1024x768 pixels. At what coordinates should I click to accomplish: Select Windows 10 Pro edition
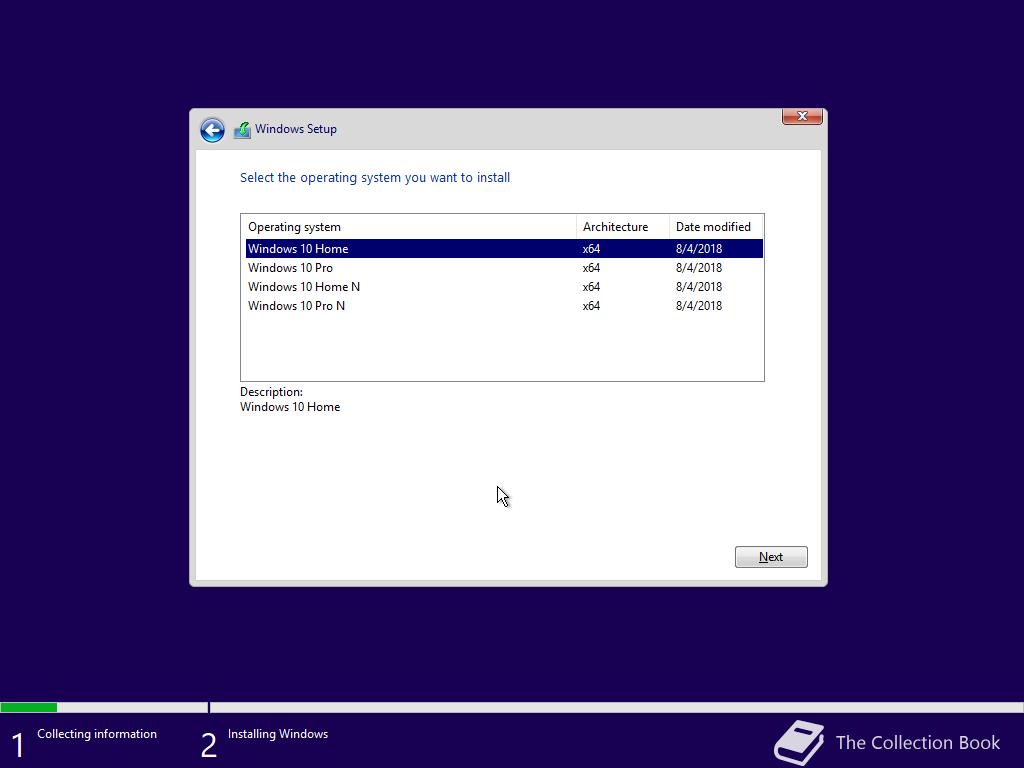coord(504,268)
